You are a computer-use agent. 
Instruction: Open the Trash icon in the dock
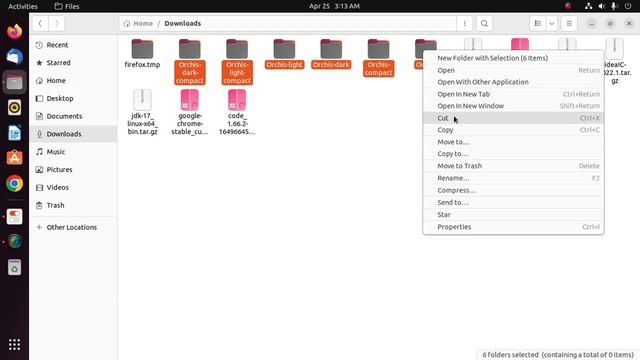click(x=14, y=267)
